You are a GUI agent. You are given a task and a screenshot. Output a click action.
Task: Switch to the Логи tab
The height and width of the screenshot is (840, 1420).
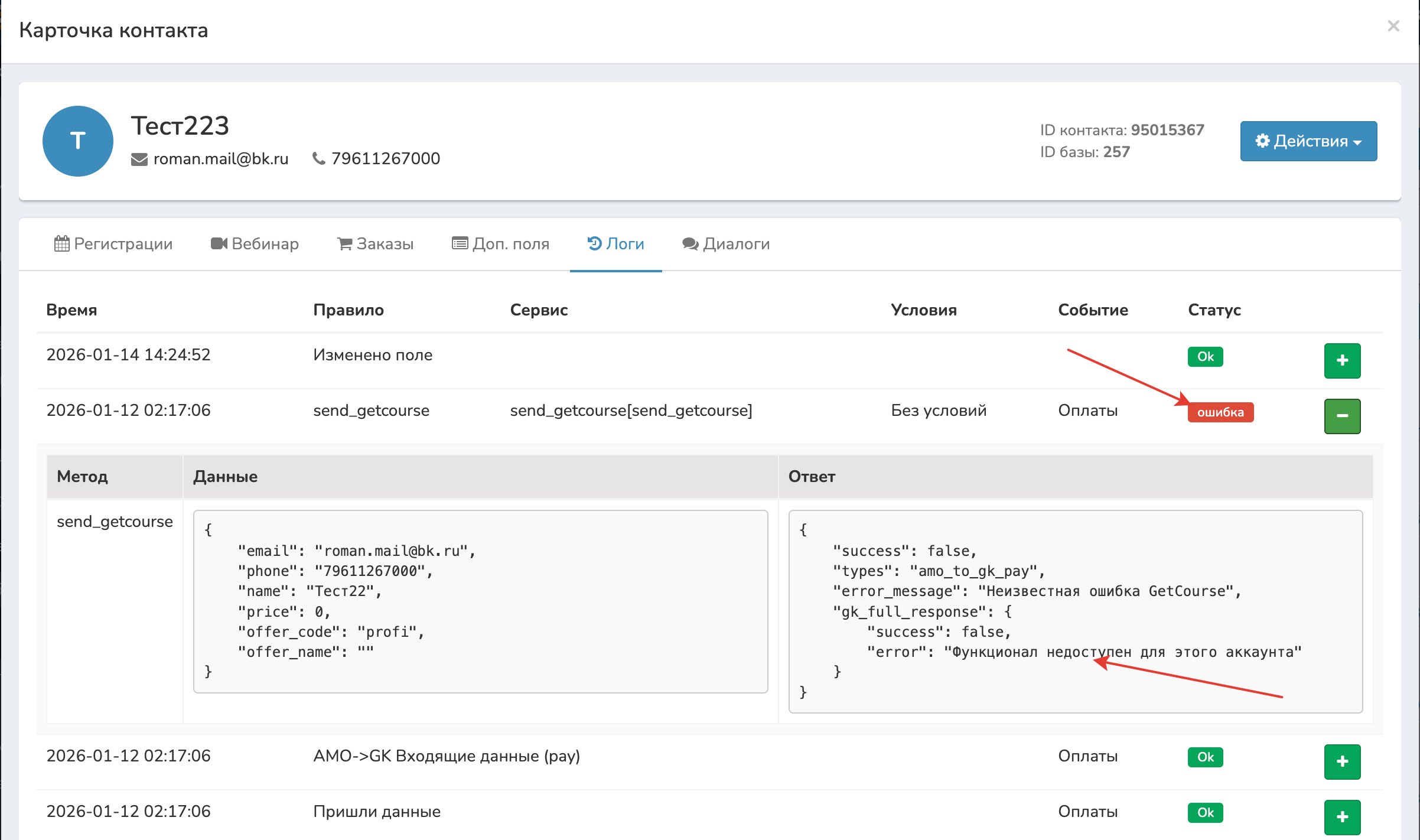(x=615, y=243)
